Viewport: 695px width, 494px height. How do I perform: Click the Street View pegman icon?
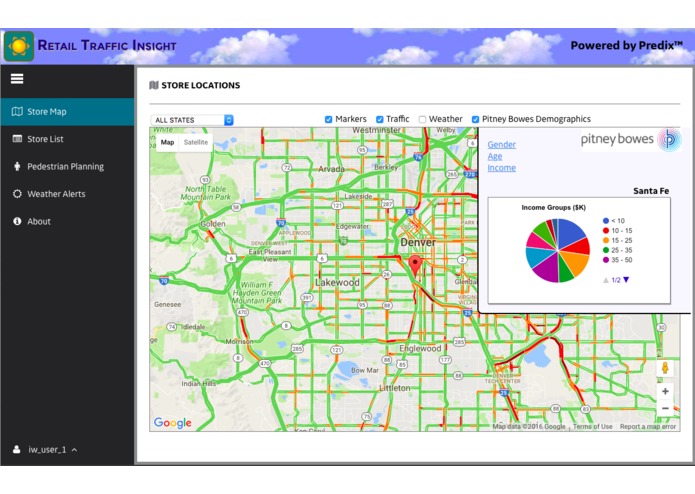pyautogui.click(x=665, y=368)
